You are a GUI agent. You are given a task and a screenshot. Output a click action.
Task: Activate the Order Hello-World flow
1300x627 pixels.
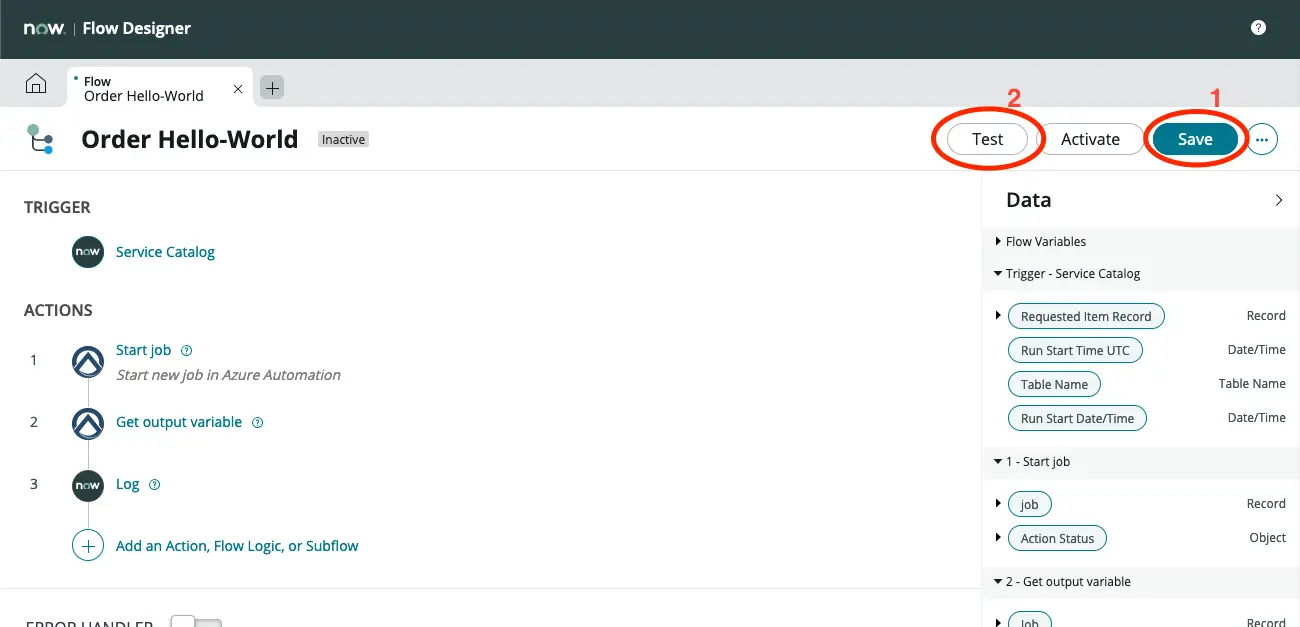[x=1090, y=140]
